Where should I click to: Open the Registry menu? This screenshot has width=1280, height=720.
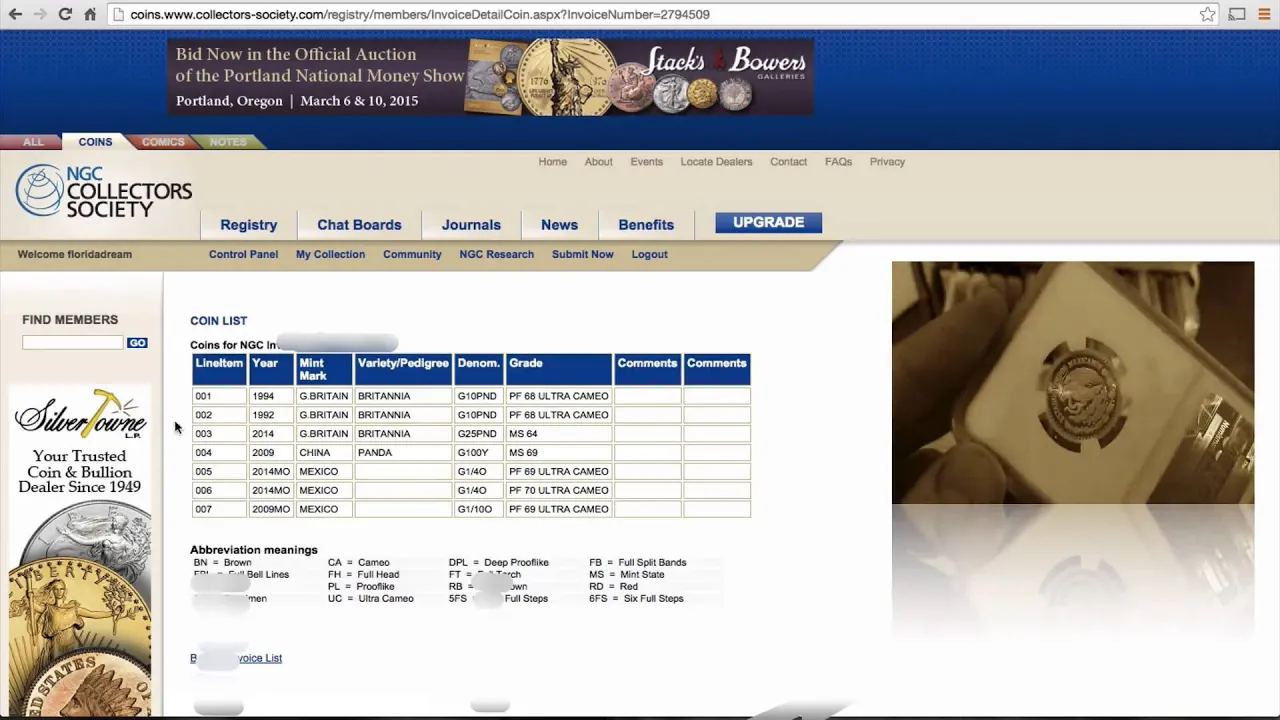point(249,225)
